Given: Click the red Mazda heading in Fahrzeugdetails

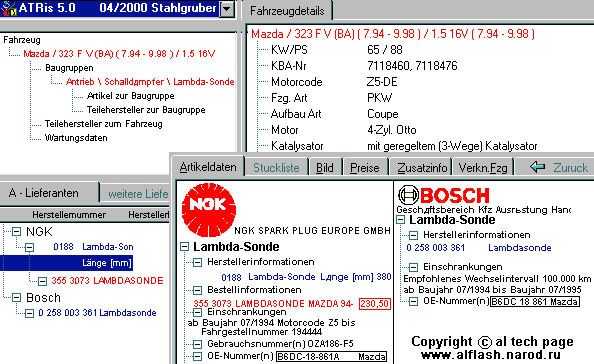Looking at the screenshot, I should click(393, 34).
